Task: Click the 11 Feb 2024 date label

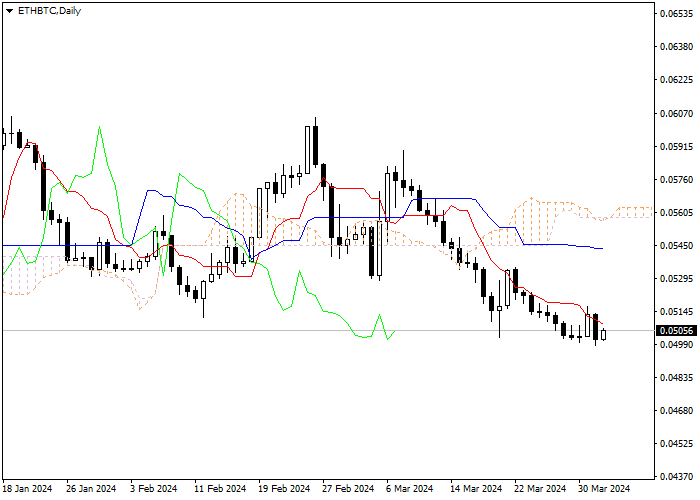Action: (x=220, y=489)
